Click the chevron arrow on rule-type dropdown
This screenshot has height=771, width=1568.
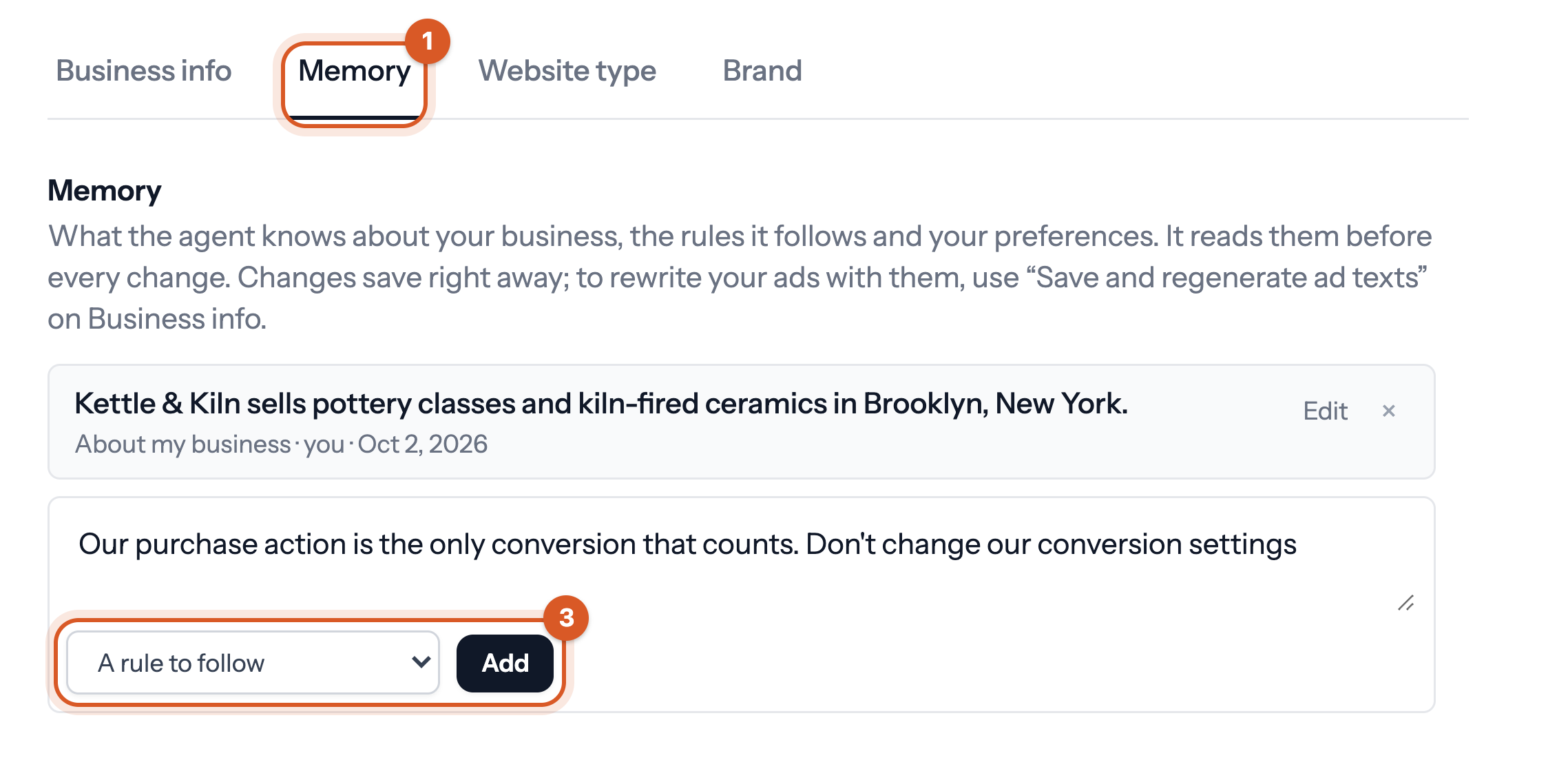coord(421,662)
